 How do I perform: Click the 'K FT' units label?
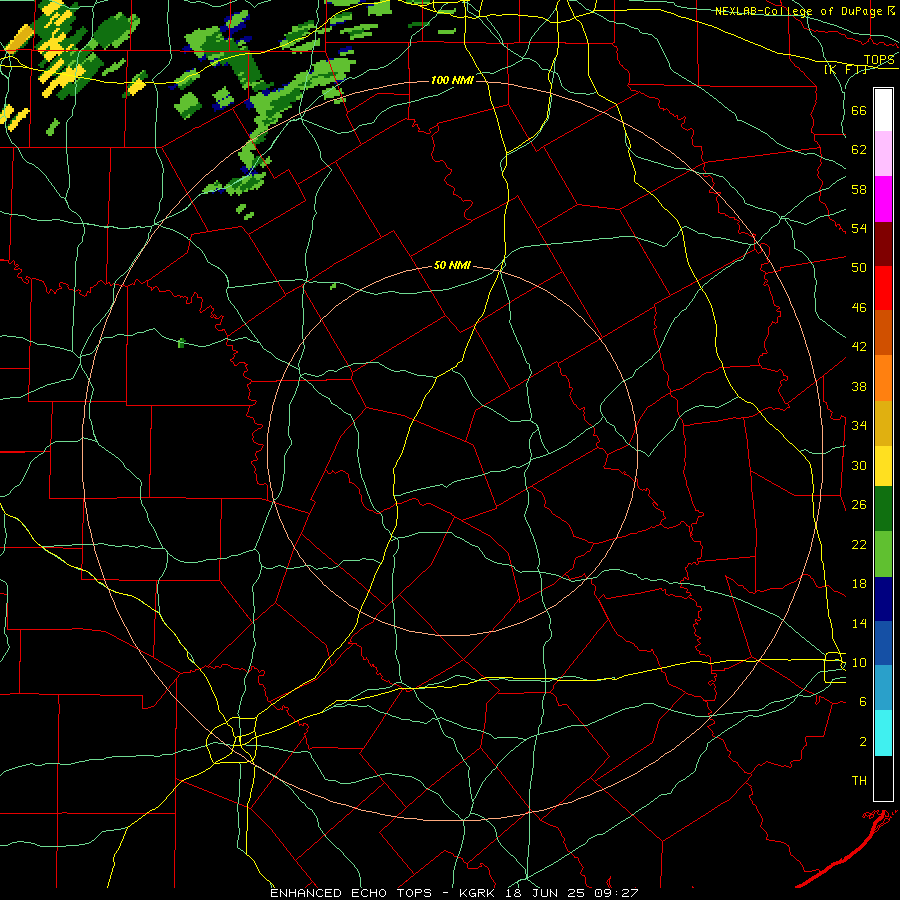(x=845, y=70)
